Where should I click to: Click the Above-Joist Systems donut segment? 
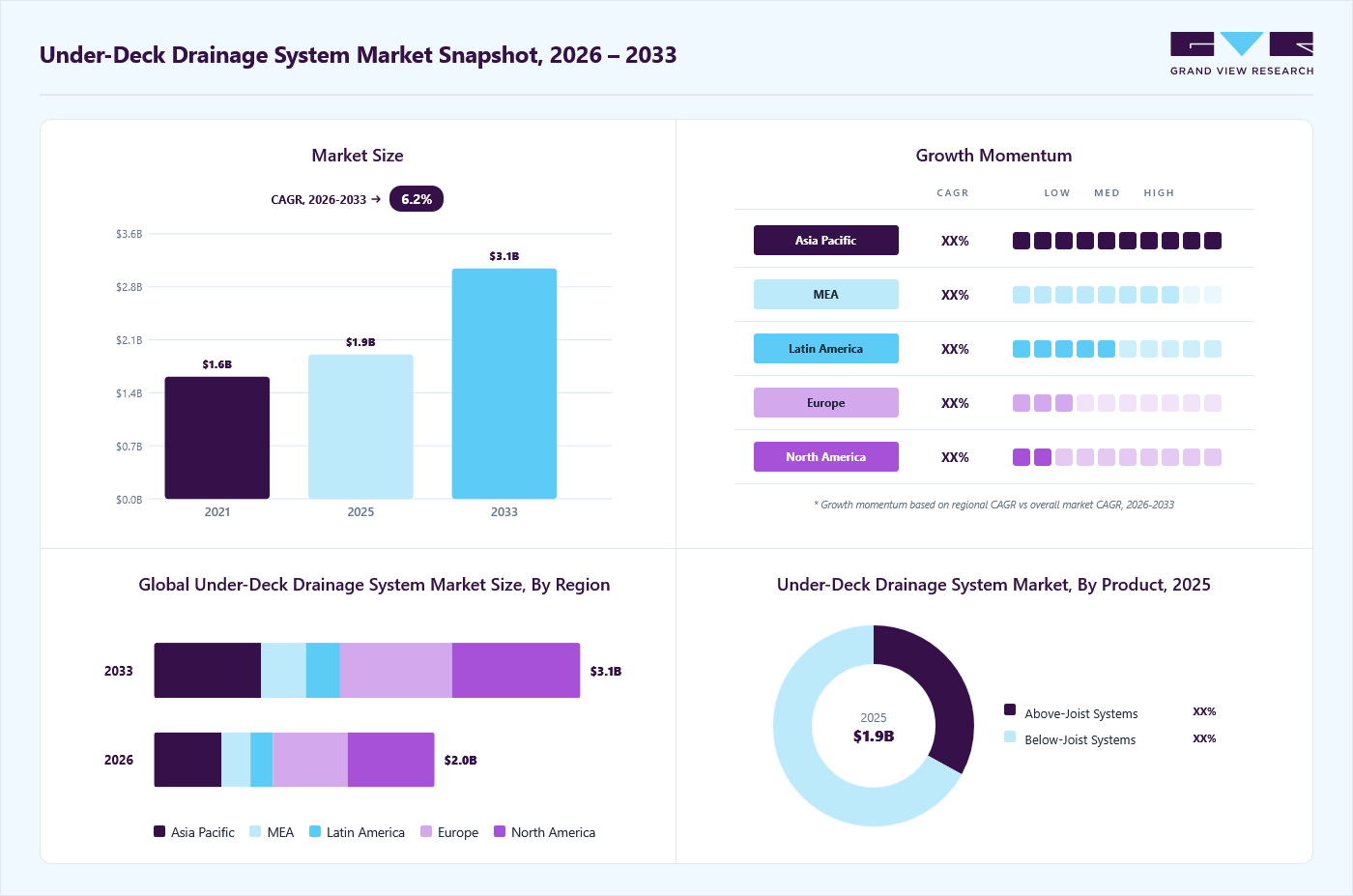(x=942, y=691)
